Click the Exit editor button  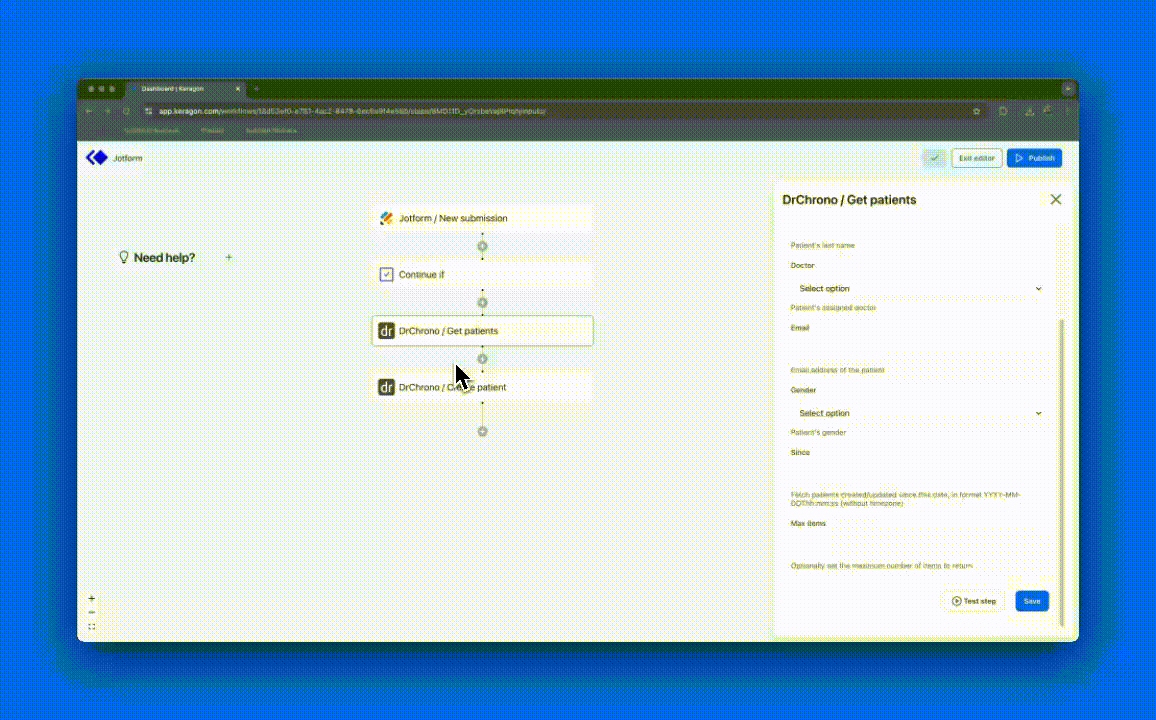[x=976, y=158]
